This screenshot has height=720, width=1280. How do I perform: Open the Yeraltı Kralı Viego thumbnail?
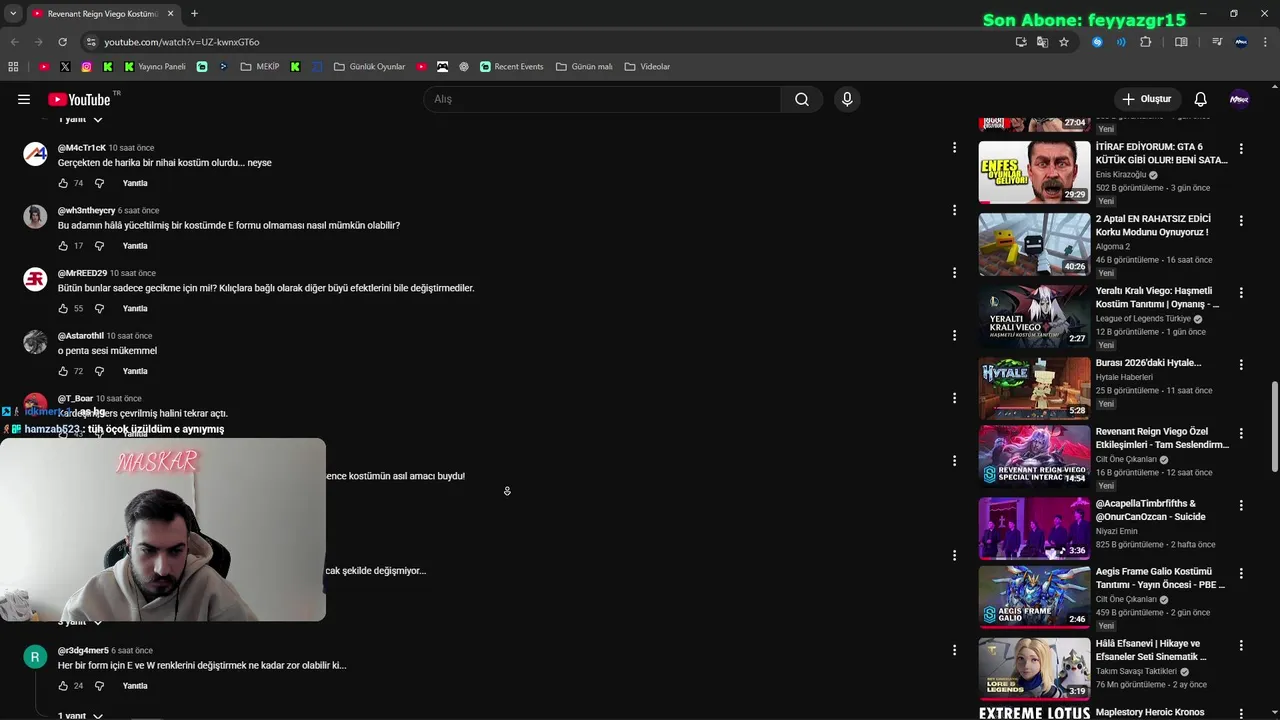pyautogui.click(x=1034, y=316)
